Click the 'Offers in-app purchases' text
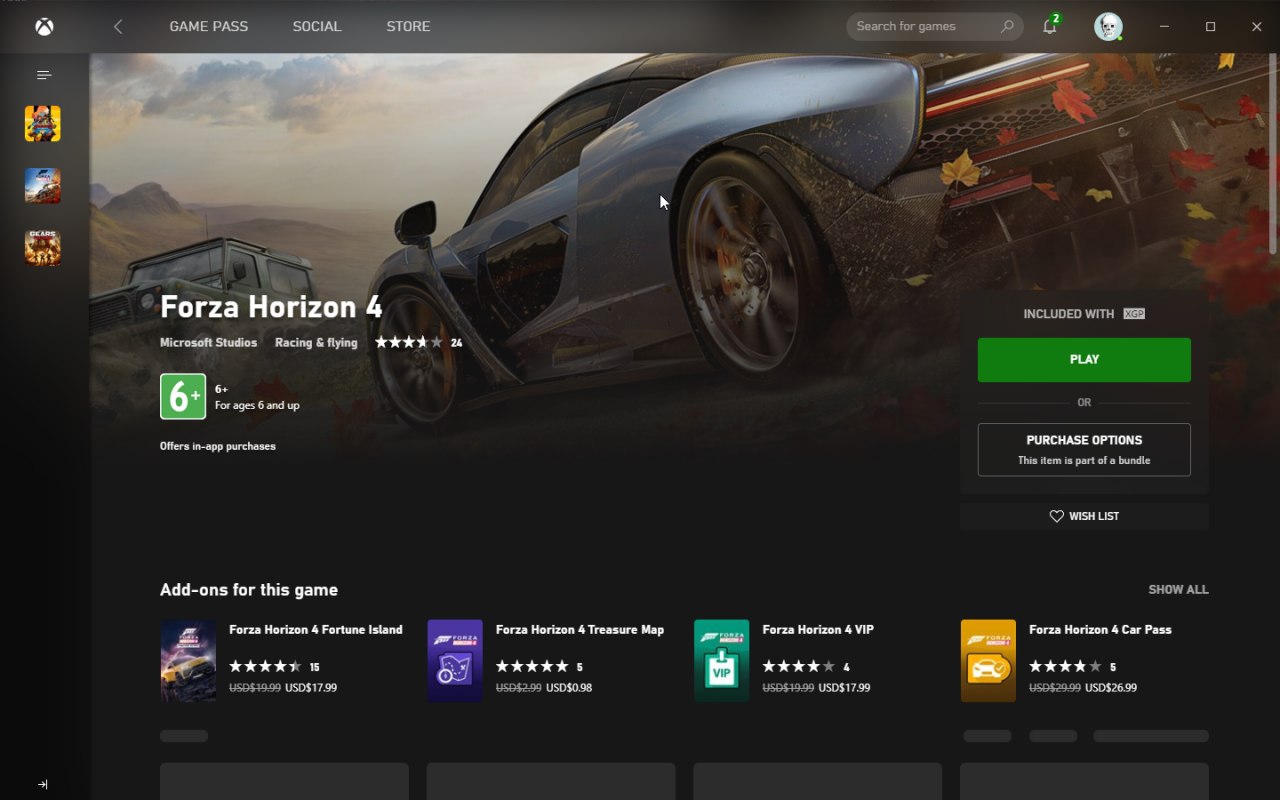 pos(218,446)
